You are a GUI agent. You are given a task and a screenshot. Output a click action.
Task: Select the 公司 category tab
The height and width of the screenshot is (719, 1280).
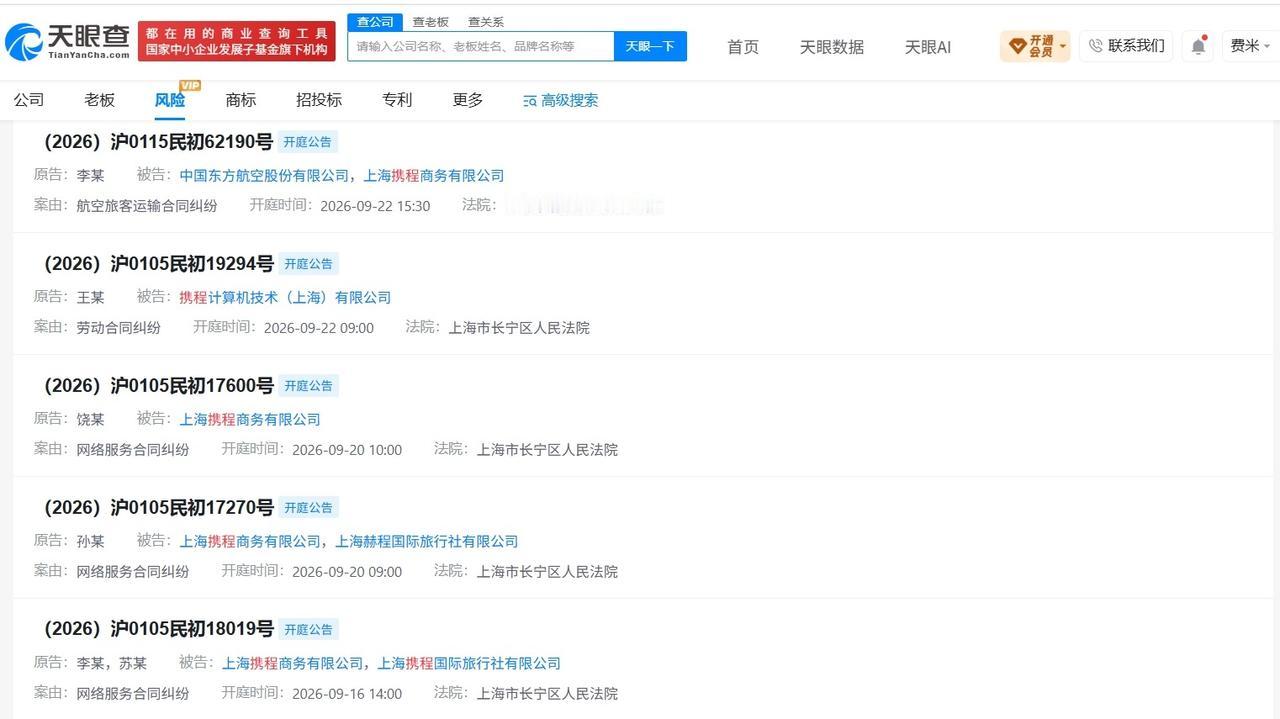point(29,100)
